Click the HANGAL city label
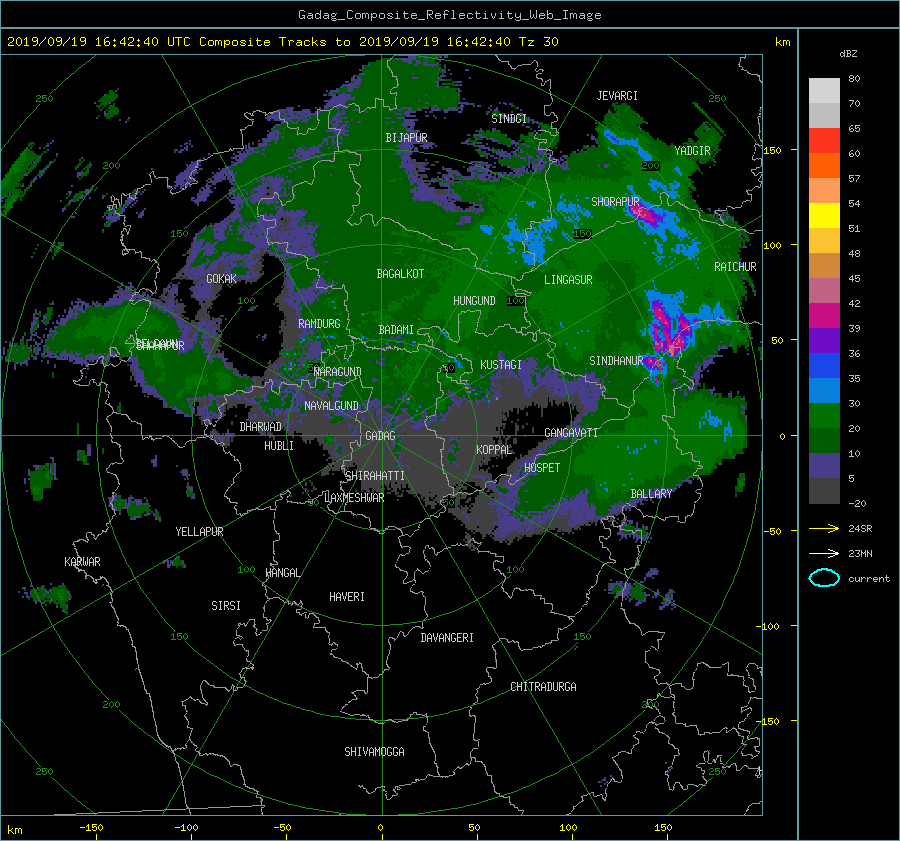The height and width of the screenshot is (841, 900). tap(283, 573)
